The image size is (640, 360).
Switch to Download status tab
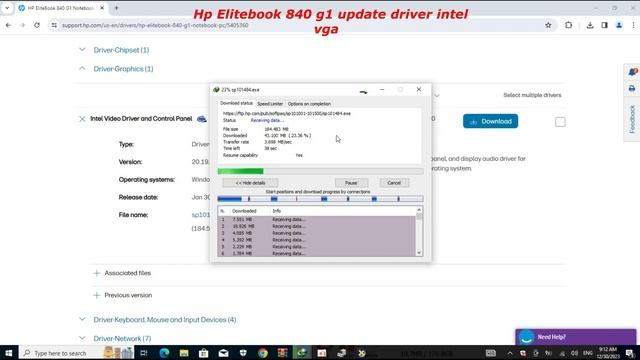(x=236, y=103)
